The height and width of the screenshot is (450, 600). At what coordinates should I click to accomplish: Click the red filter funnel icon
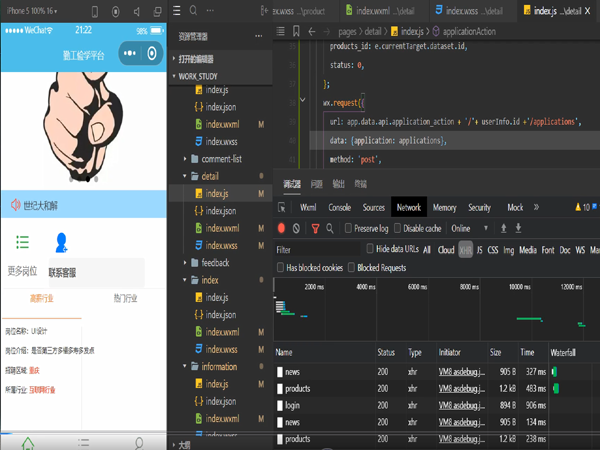pos(315,228)
